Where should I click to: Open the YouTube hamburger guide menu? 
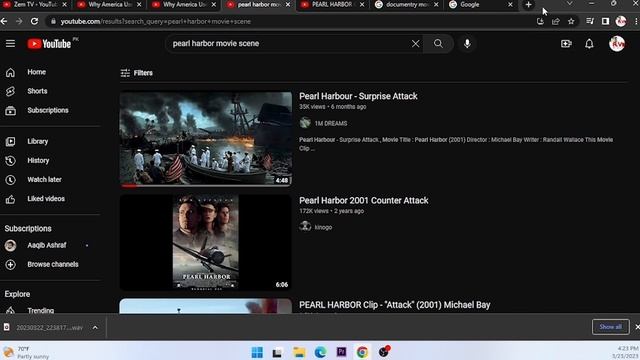coord(10,43)
